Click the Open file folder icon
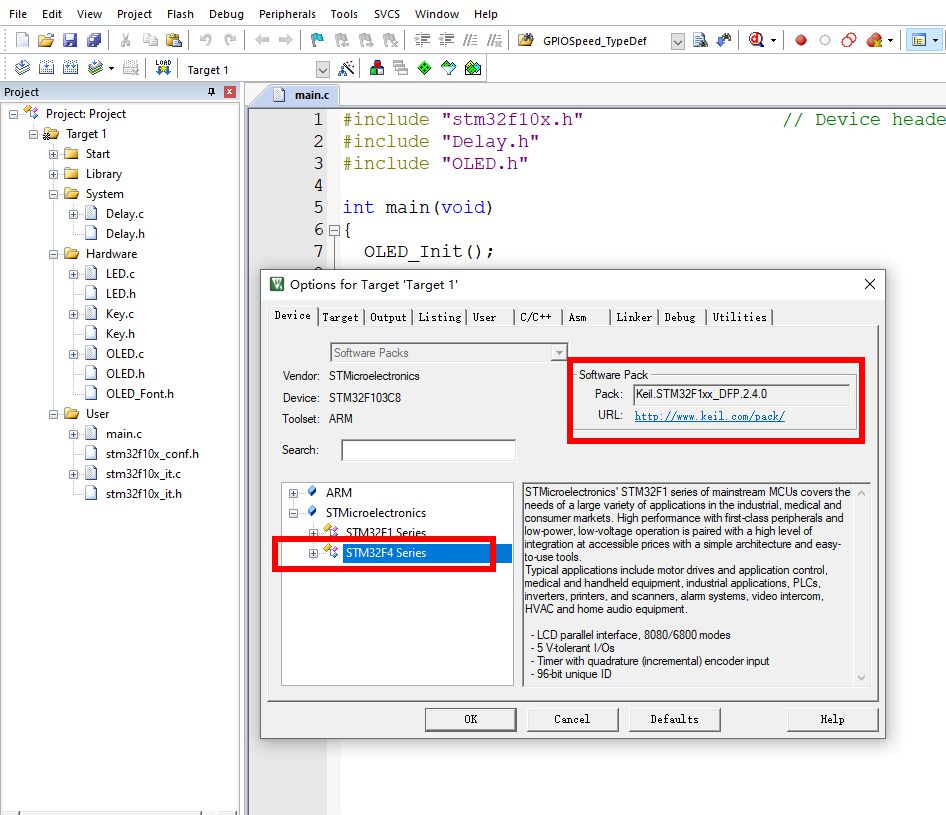Image resolution: width=946 pixels, height=815 pixels. (x=46, y=40)
